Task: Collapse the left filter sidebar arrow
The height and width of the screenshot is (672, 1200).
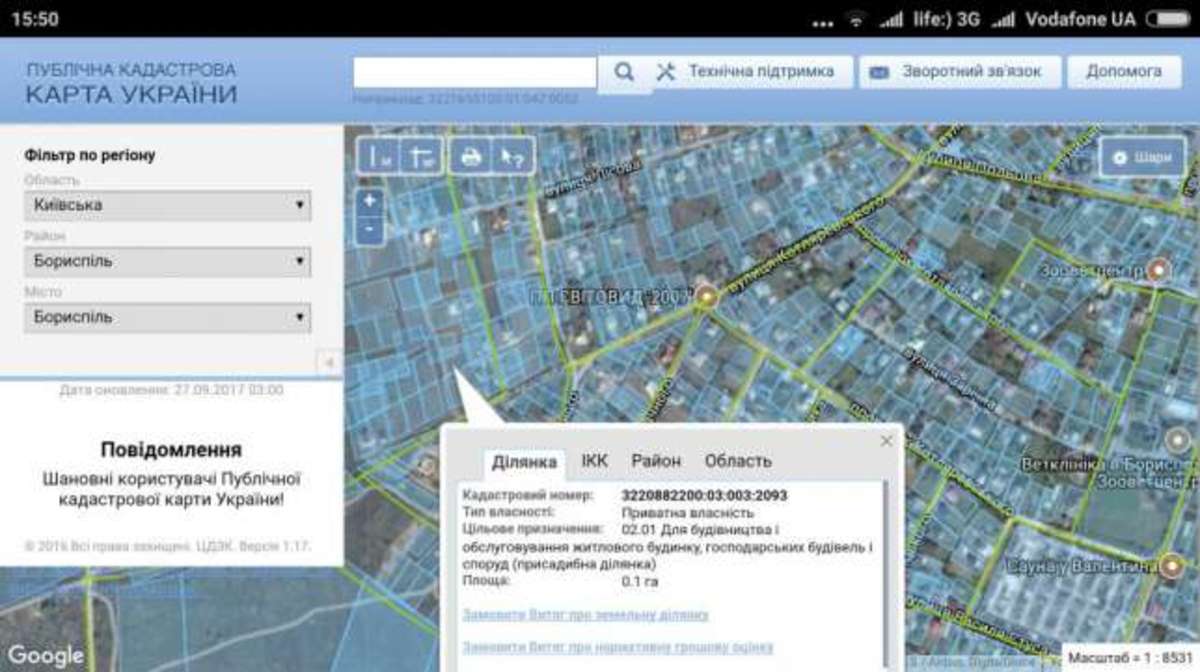Action: (330, 363)
